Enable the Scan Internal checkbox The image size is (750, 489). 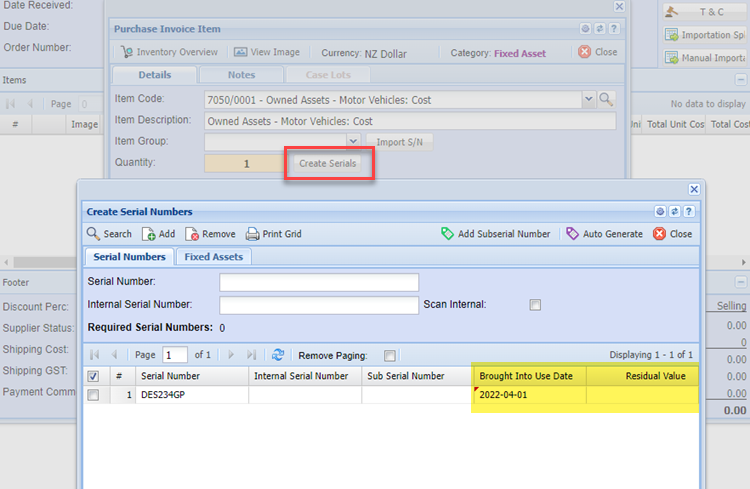(x=535, y=305)
